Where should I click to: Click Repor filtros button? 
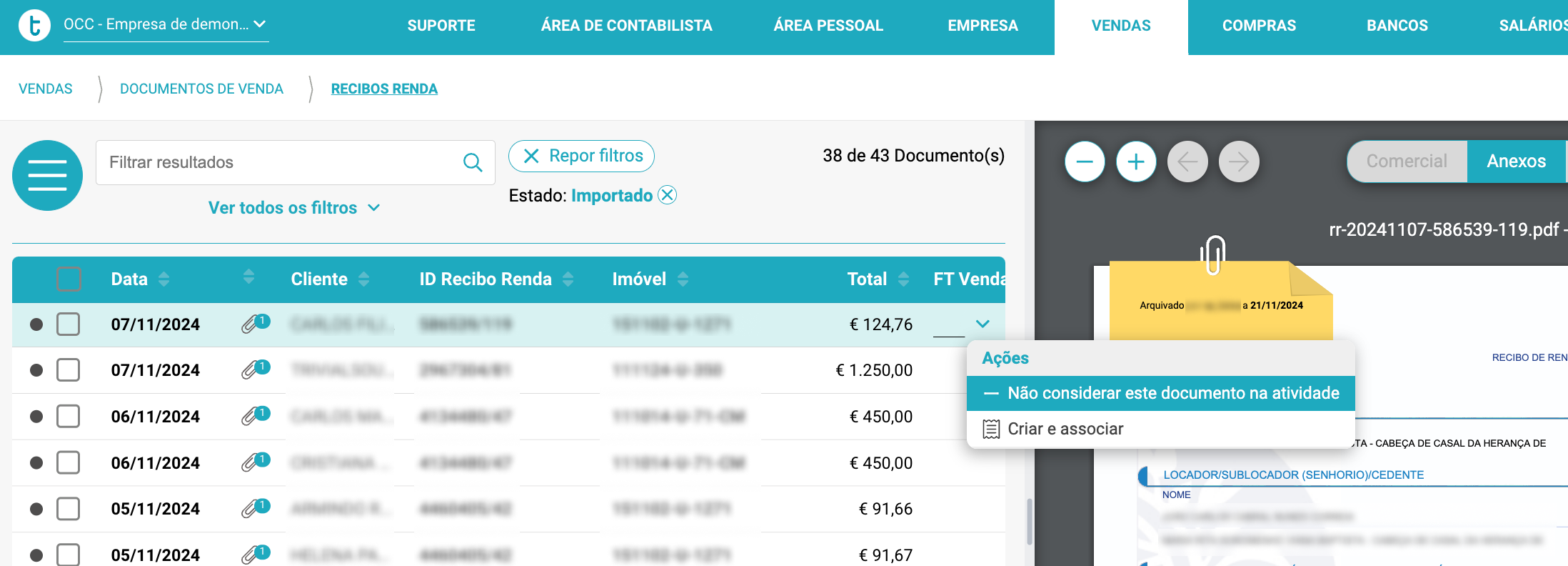pyautogui.click(x=581, y=156)
